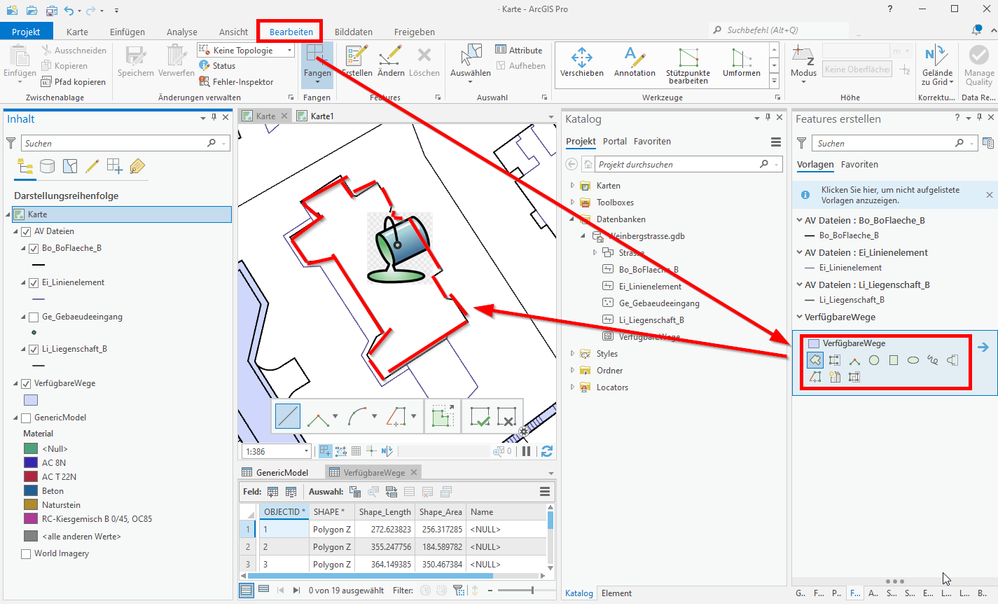Click list by editing pencil icon
This screenshot has height=604, width=998.
point(92,167)
